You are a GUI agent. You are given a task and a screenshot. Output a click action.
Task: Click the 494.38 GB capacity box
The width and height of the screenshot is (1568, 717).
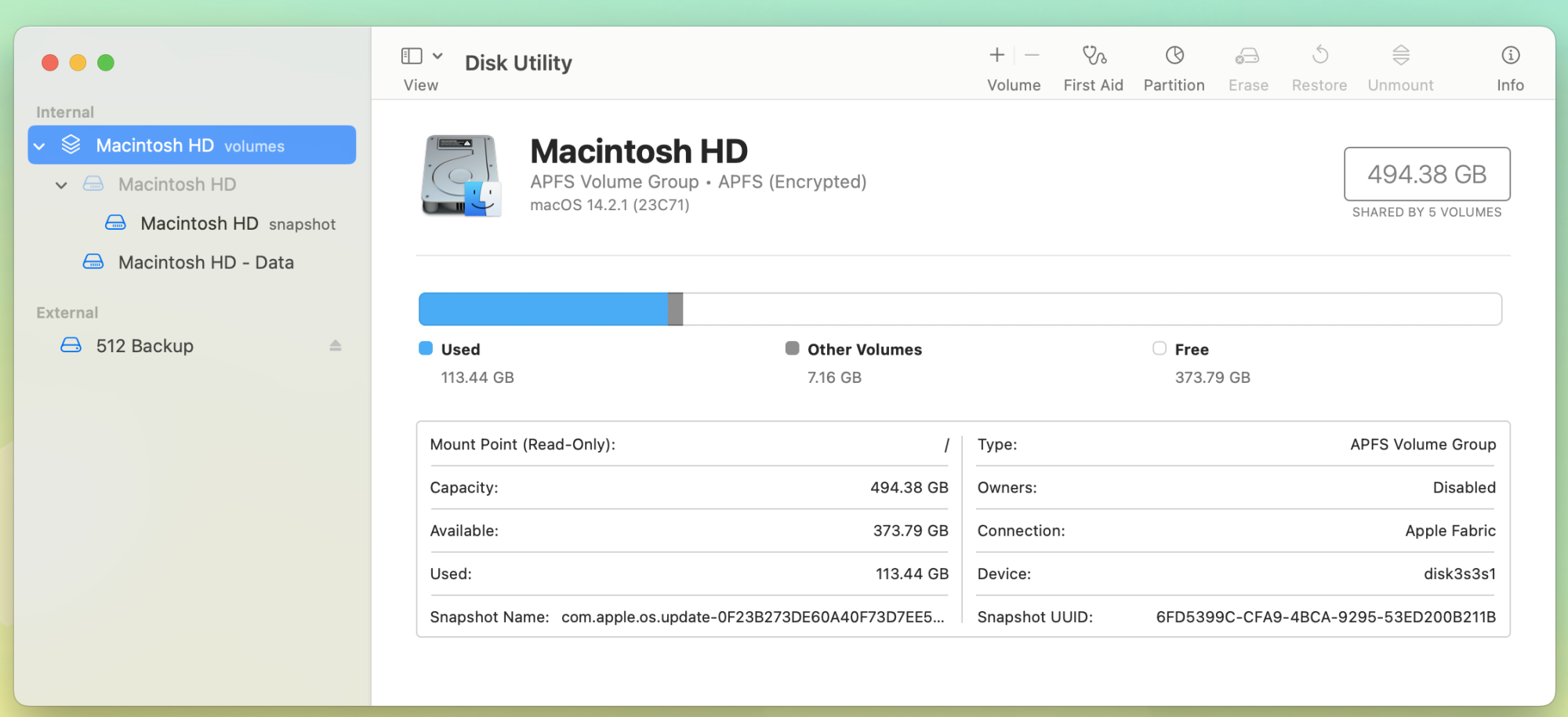(1427, 174)
